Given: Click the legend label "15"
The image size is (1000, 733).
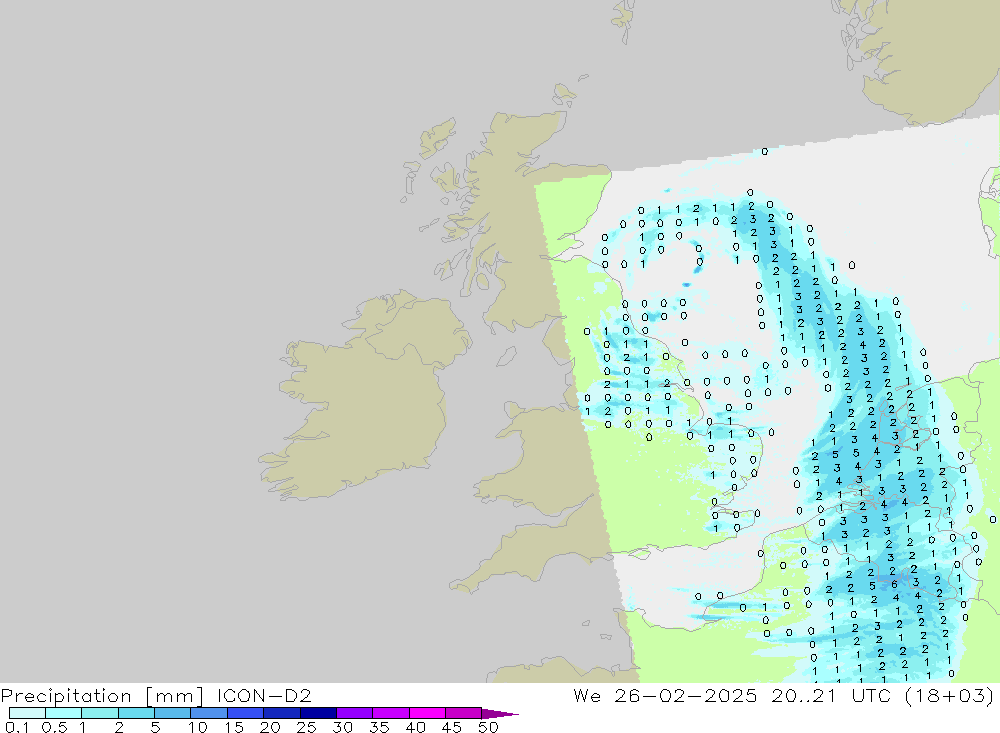Looking at the screenshot, I should pyautogui.click(x=233, y=727).
